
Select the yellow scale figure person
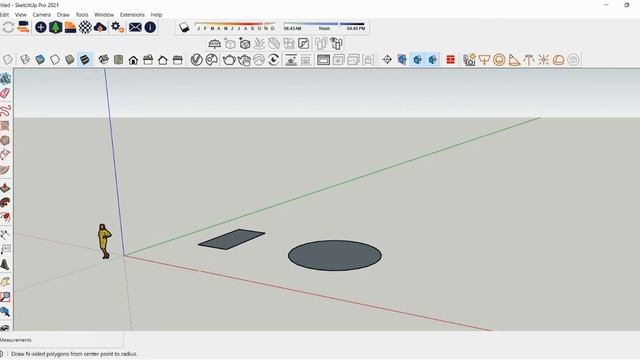(104, 241)
